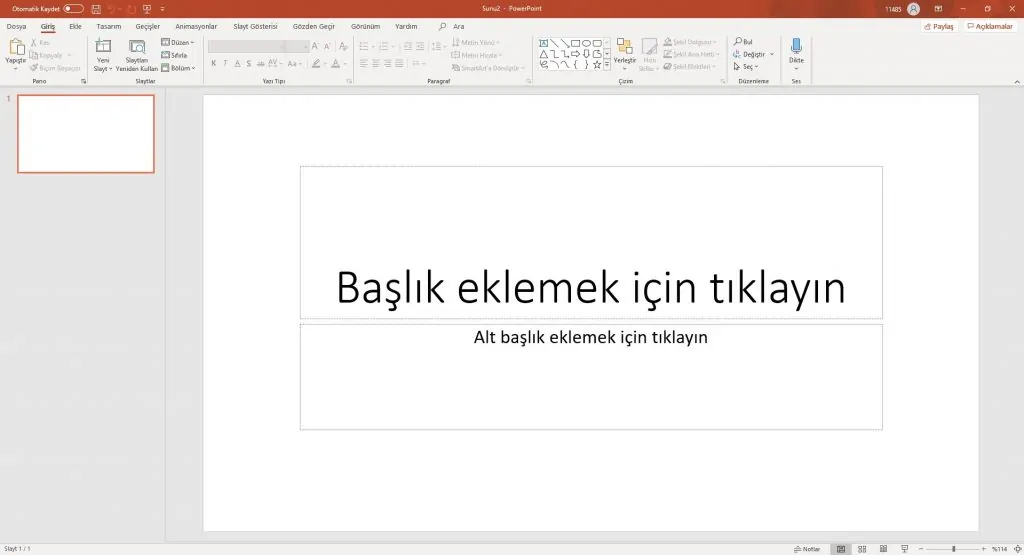Toggle Normal view button in status bar
The width and height of the screenshot is (1024, 555).
[841, 549]
